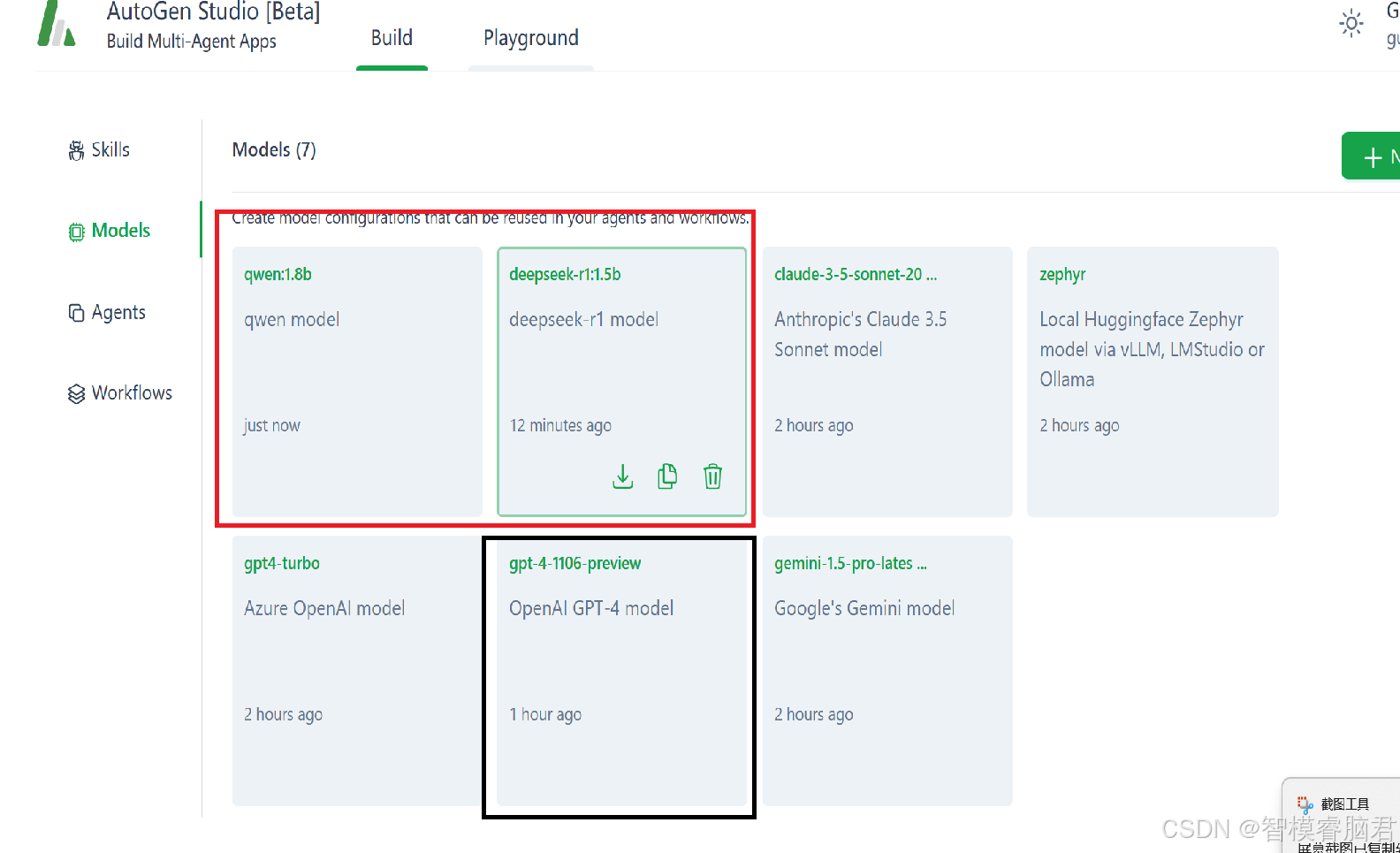Click the AutoGen Studio logo icon

tap(56, 23)
